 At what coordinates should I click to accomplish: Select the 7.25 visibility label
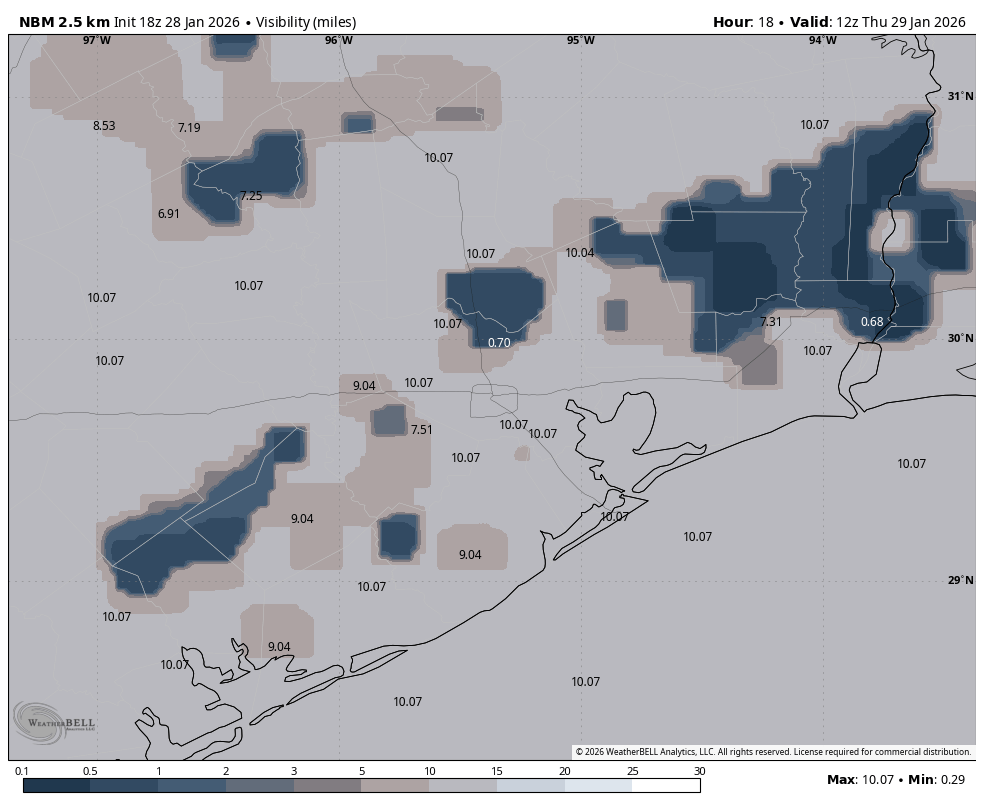click(251, 196)
